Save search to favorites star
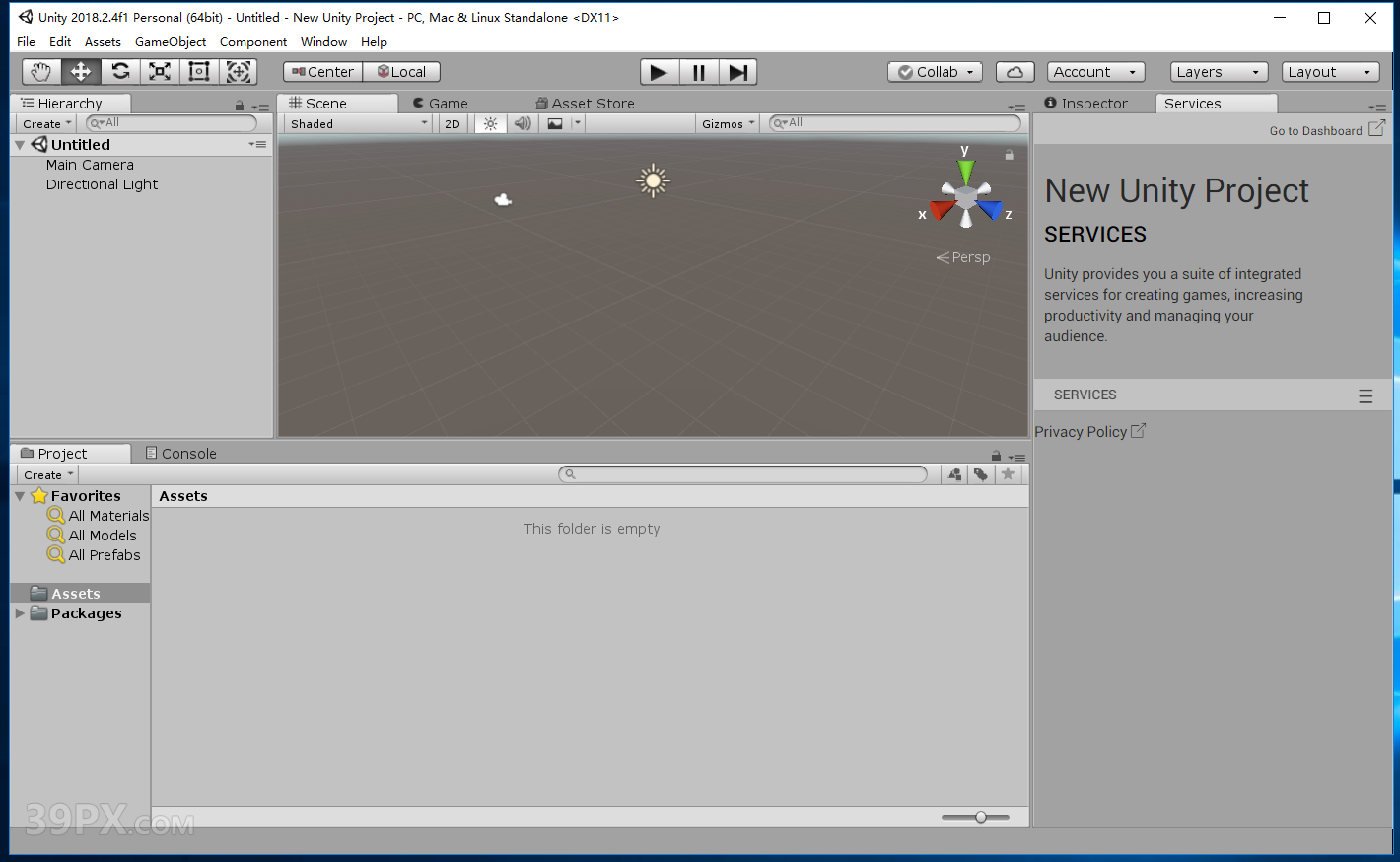The height and width of the screenshot is (862, 1400). (1008, 474)
